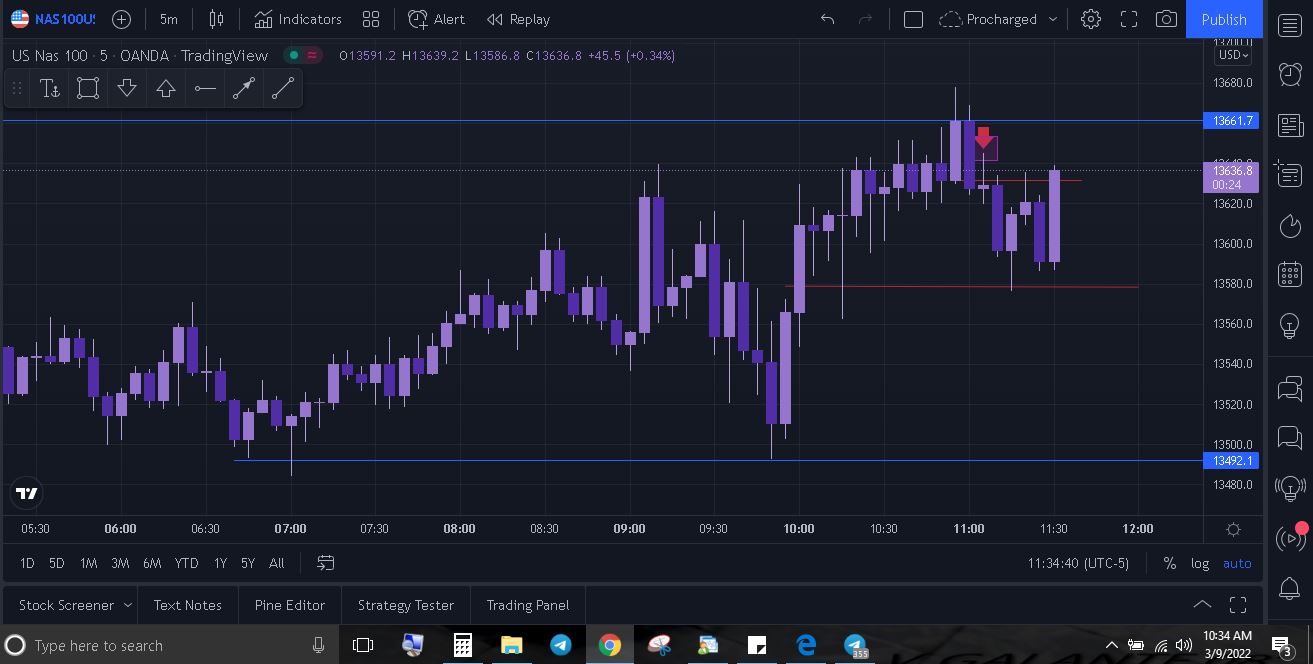Open the Indicators dialog

coord(298,19)
